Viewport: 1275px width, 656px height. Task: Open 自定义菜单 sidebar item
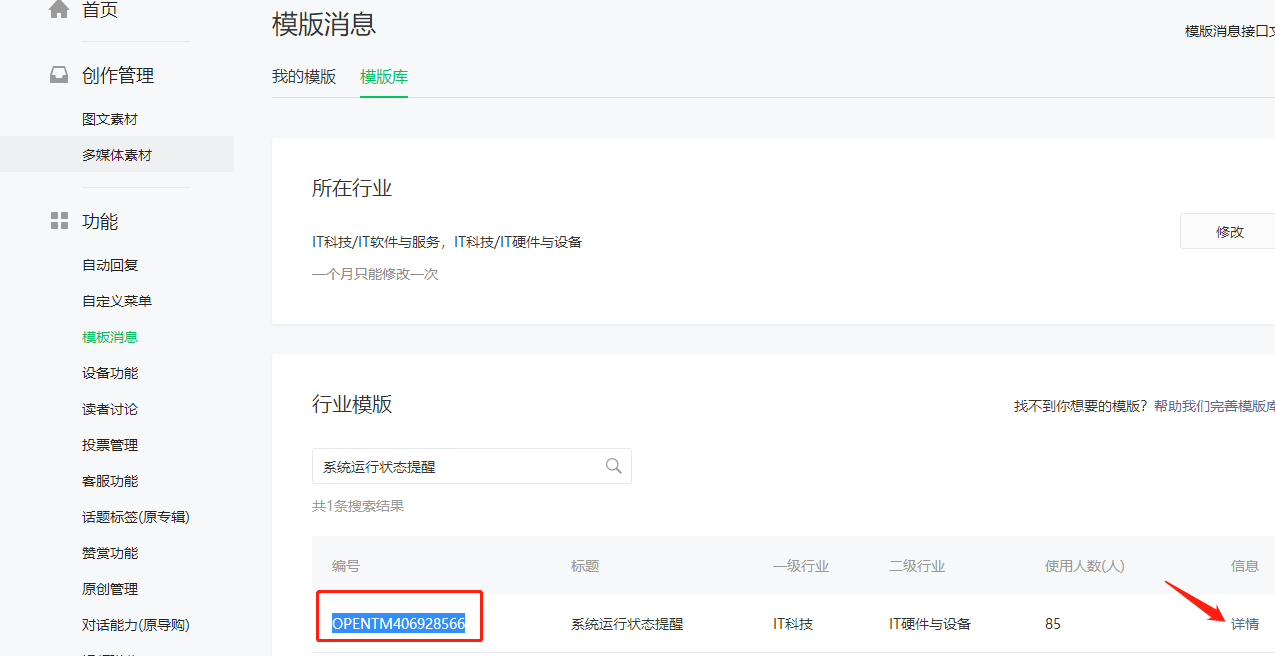pos(117,301)
